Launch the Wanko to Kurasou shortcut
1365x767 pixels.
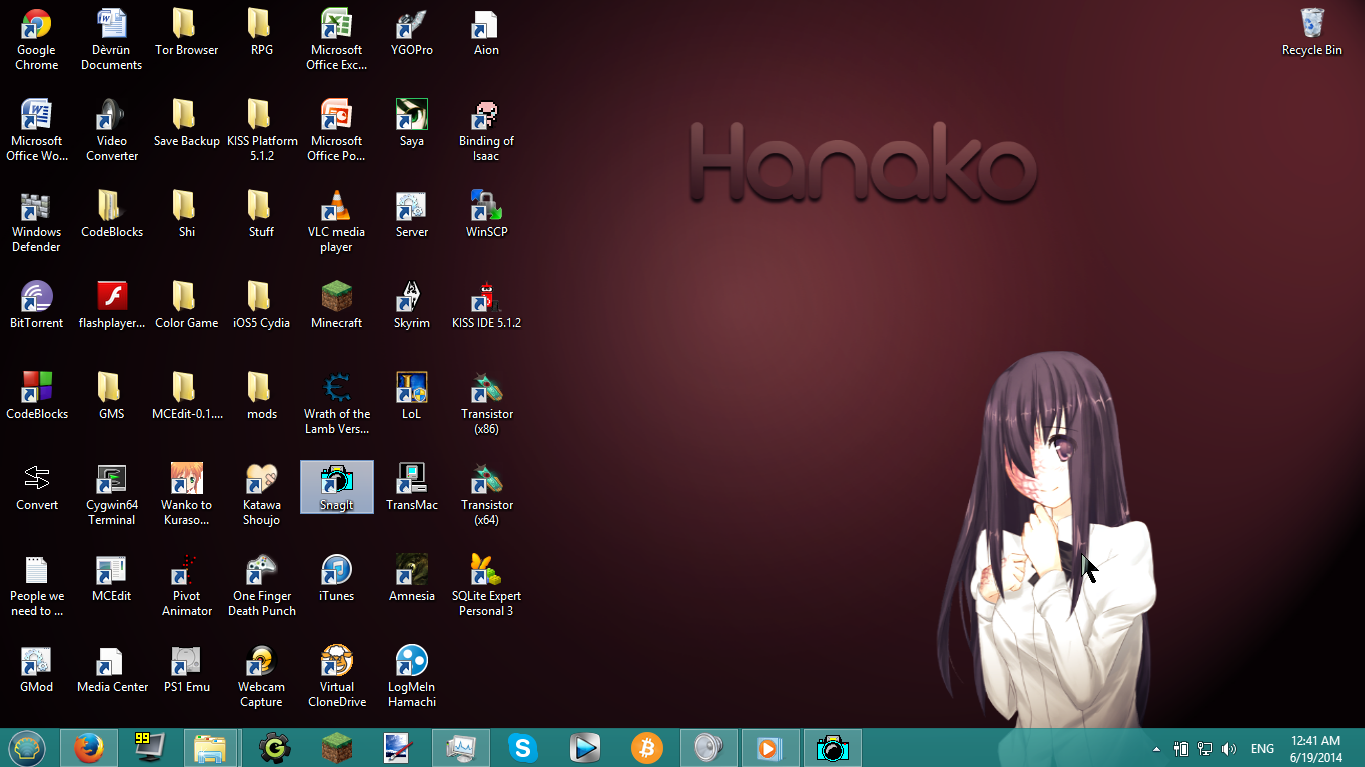pyautogui.click(x=187, y=495)
